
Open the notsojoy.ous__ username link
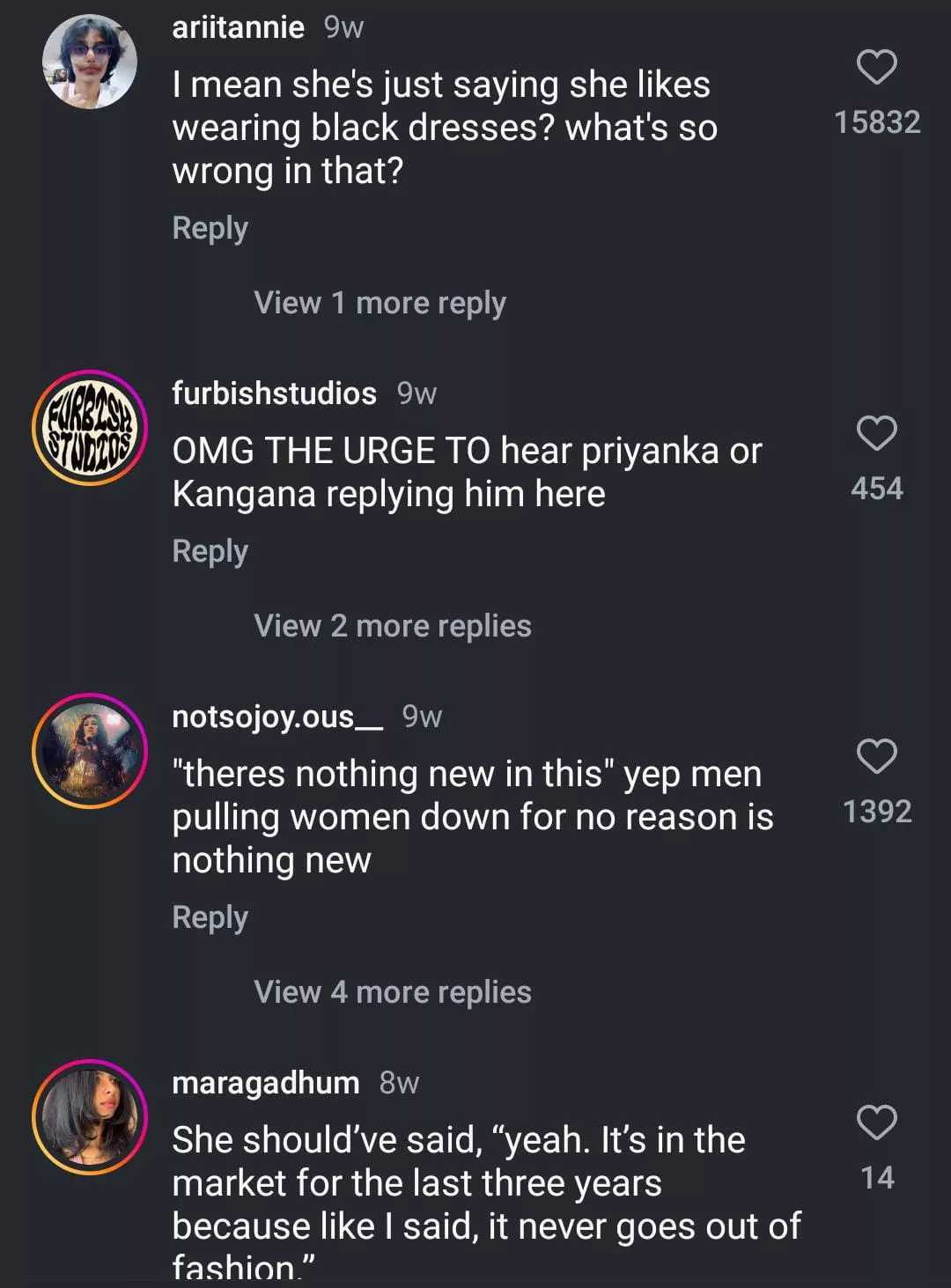pyautogui.click(x=277, y=717)
